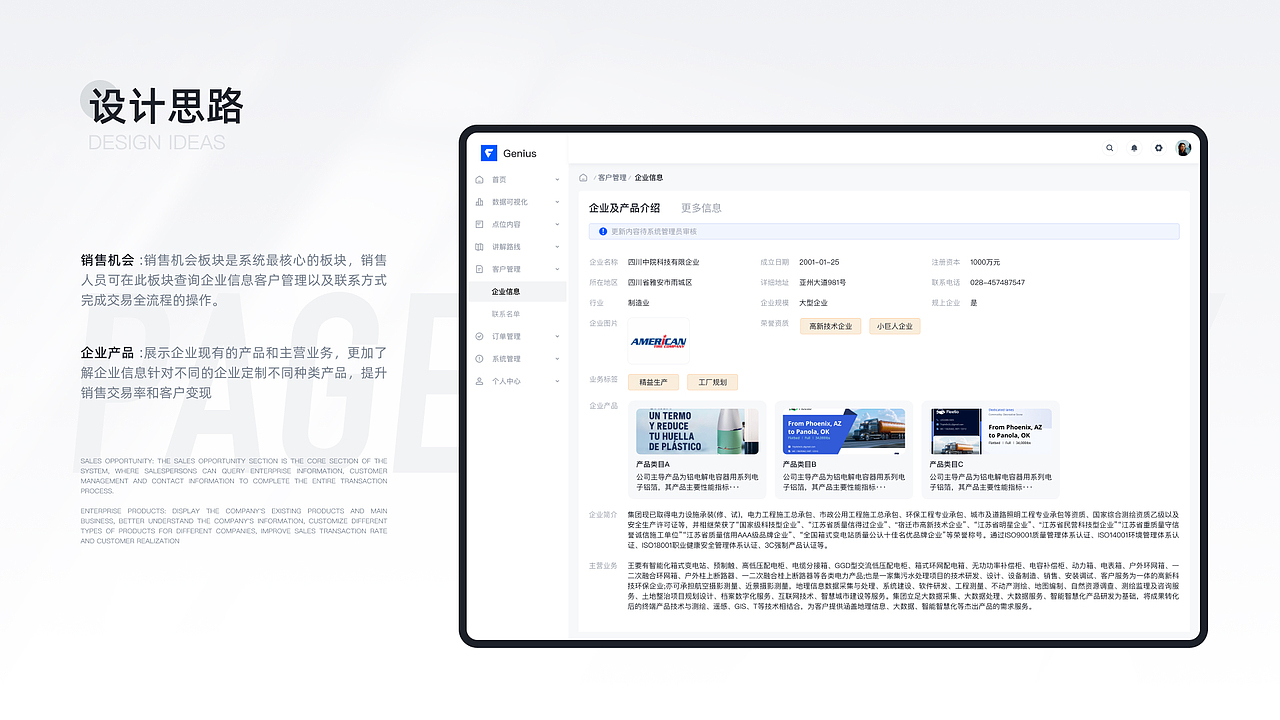Viewport: 1280px width, 720px height.
Task: Open the American company logo image
Action: tap(658, 341)
